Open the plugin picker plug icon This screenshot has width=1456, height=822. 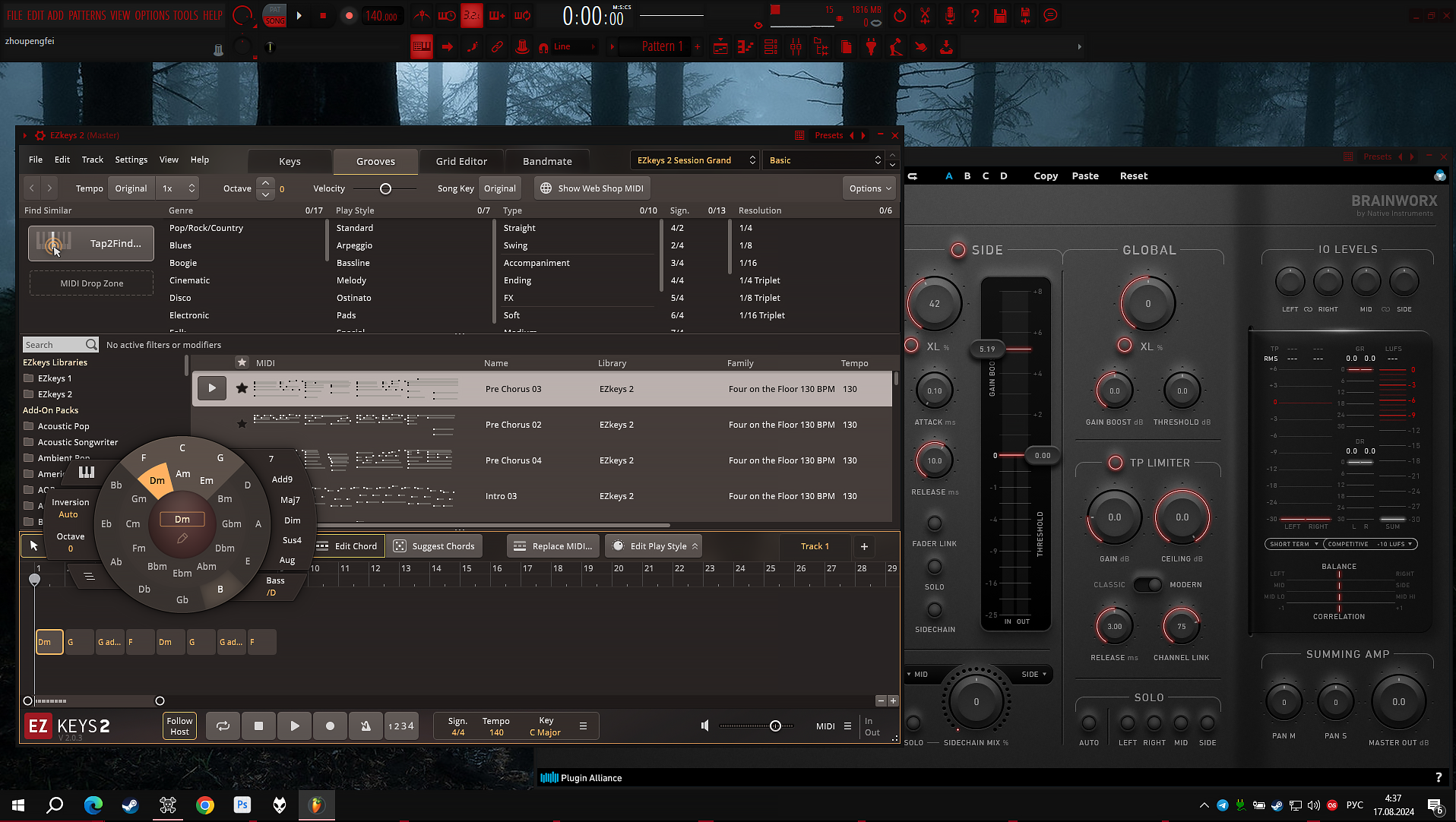[871, 47]
